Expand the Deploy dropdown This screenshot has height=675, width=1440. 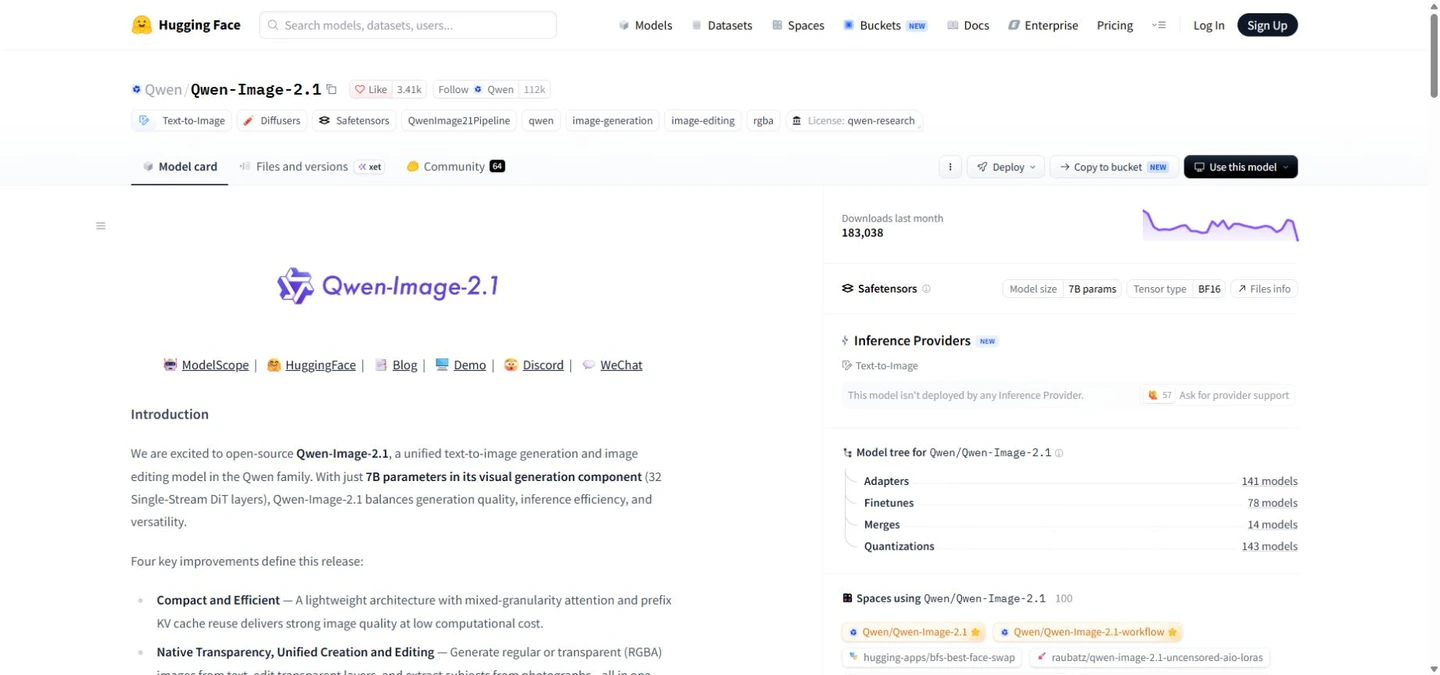[1006, 167]
